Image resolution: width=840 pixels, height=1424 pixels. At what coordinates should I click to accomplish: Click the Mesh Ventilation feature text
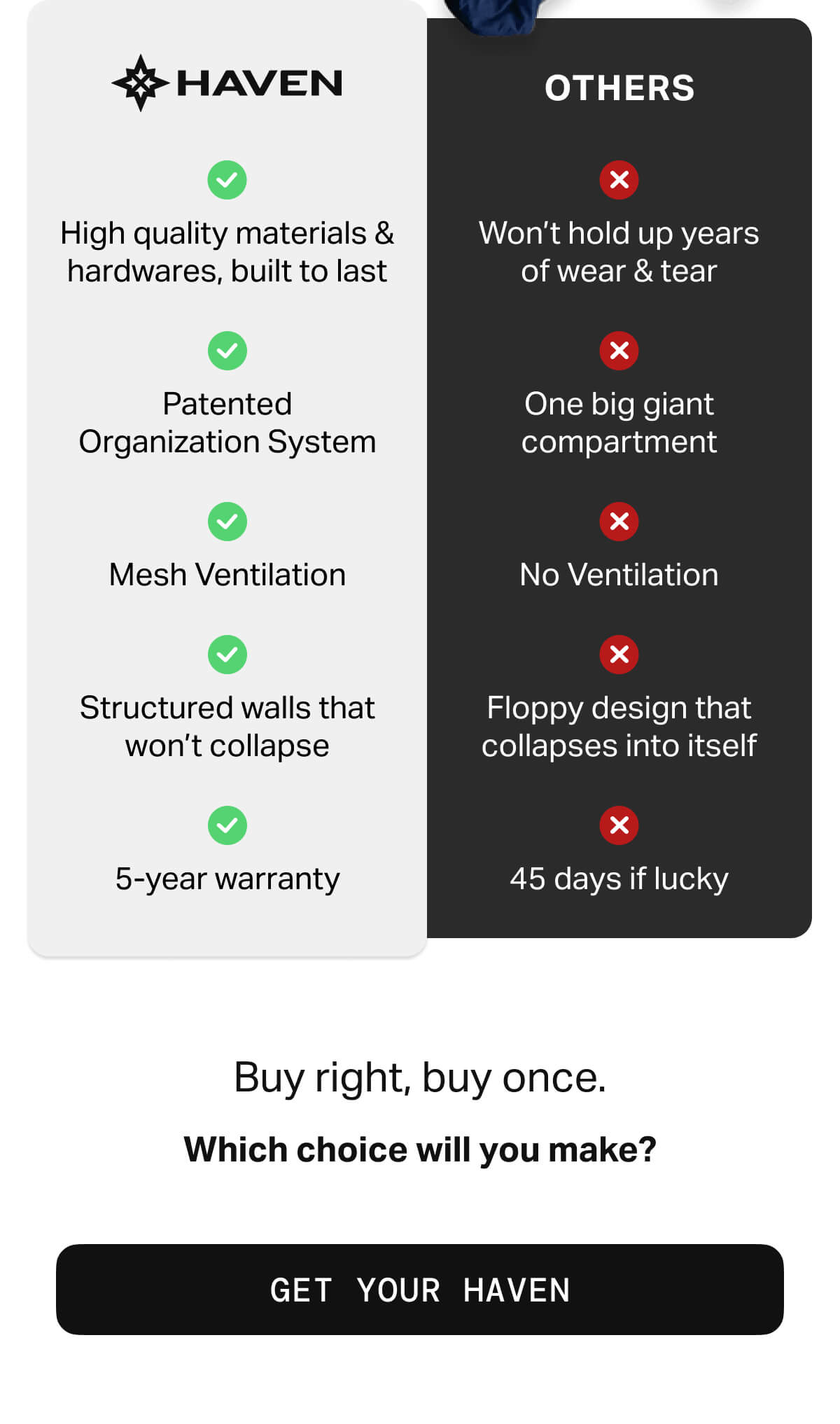227,575
